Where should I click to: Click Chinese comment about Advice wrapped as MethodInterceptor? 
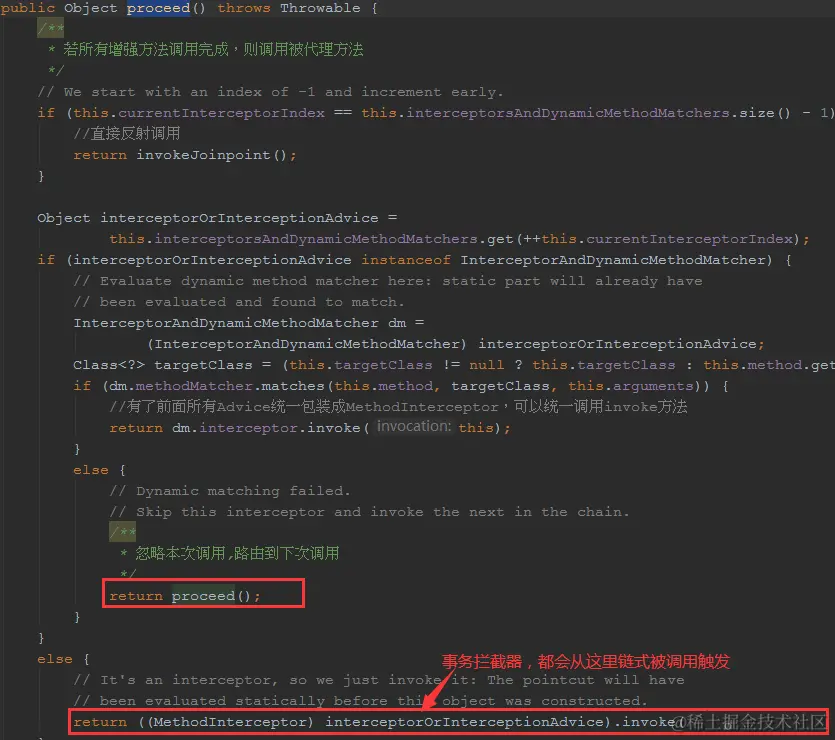(398, 407)
